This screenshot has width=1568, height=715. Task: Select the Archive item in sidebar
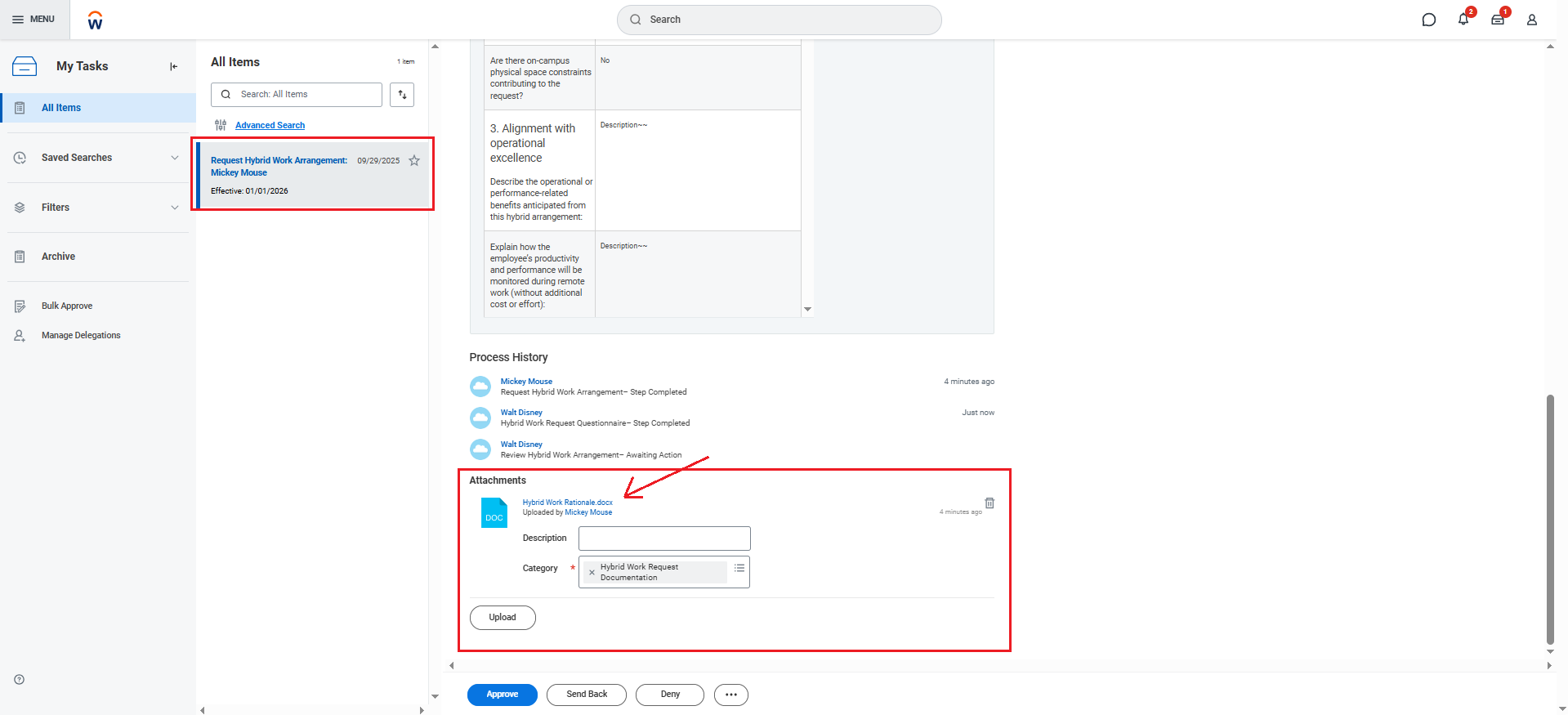[x=58, y=257]
